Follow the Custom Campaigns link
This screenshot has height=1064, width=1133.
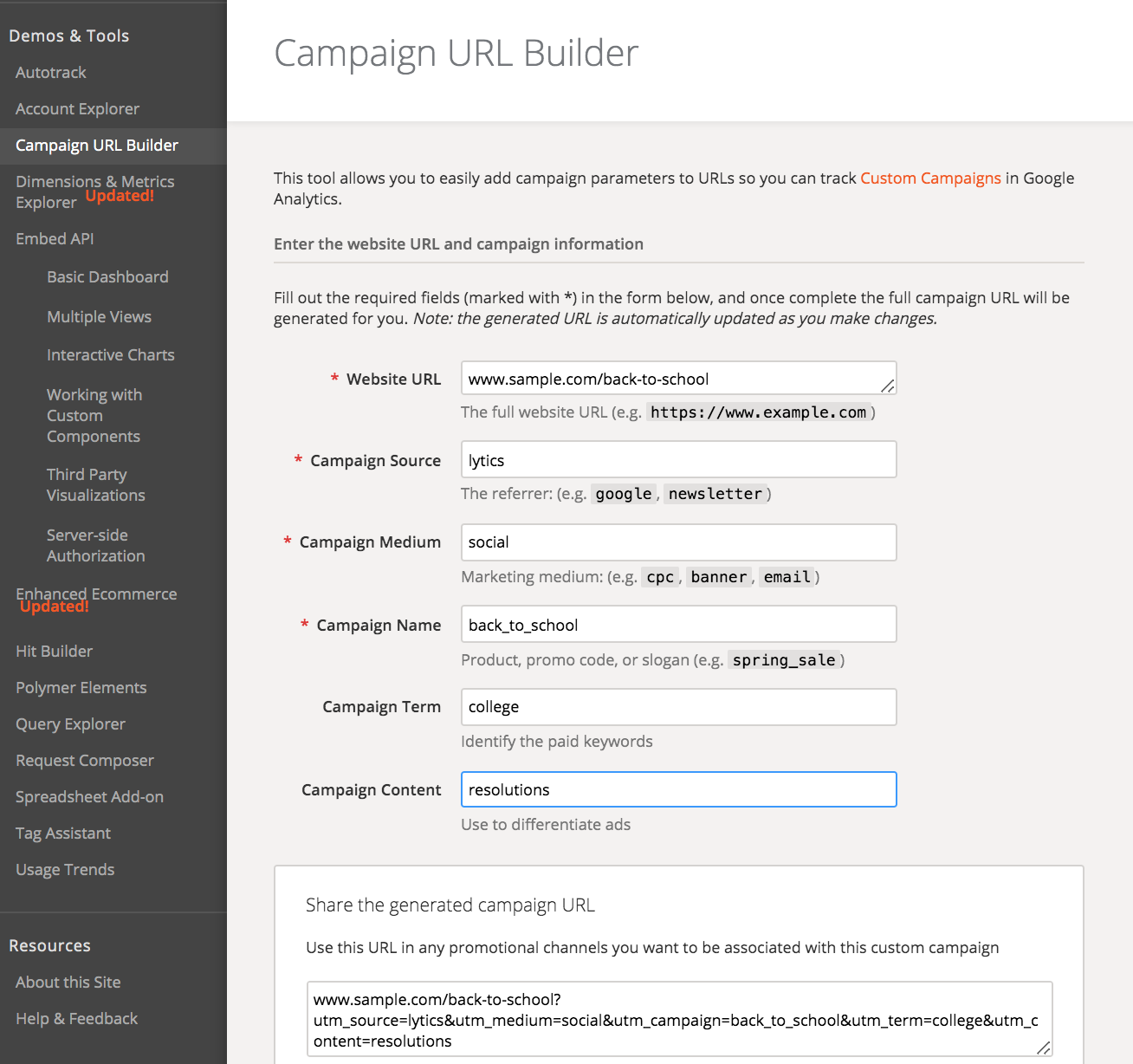point(930,178)
